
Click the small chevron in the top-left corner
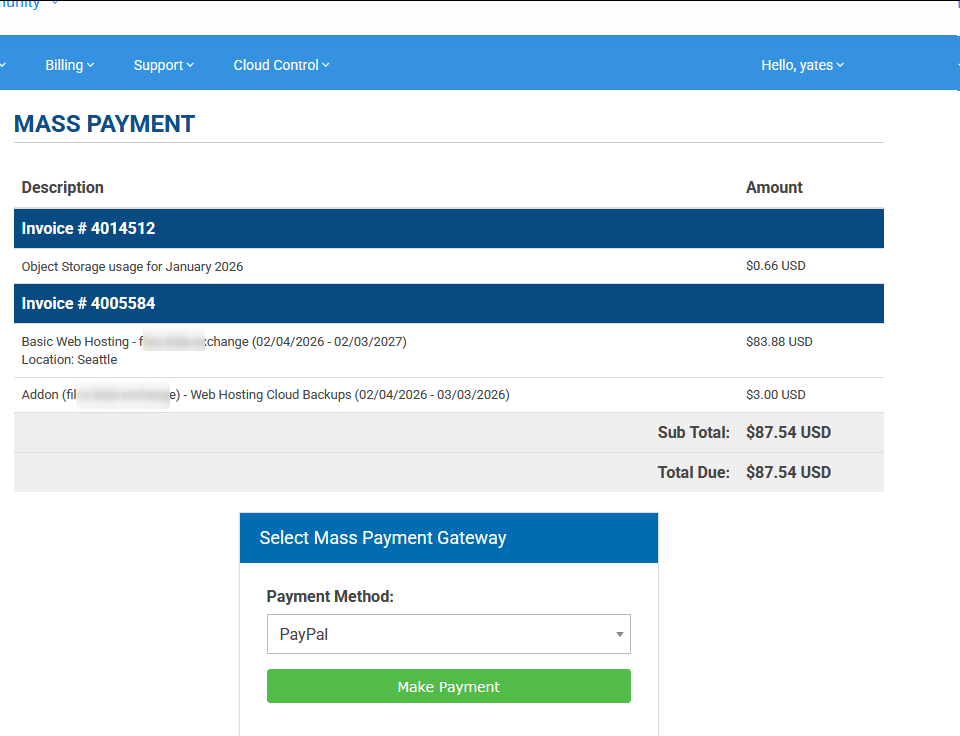coord(55,3)
